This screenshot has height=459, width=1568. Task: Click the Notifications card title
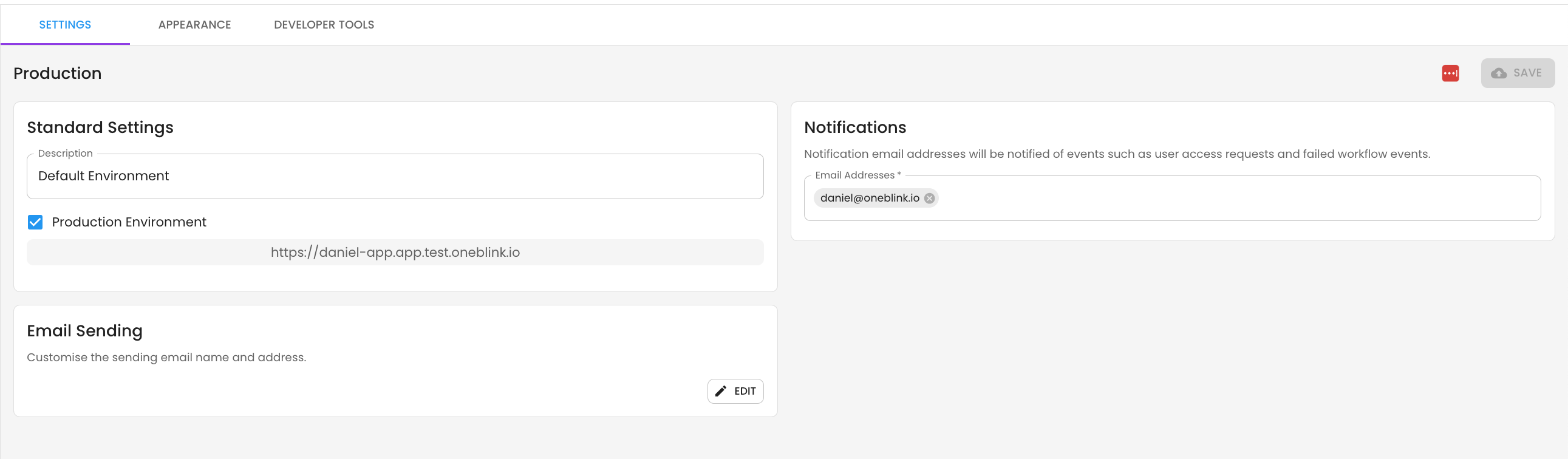[854, 127]
